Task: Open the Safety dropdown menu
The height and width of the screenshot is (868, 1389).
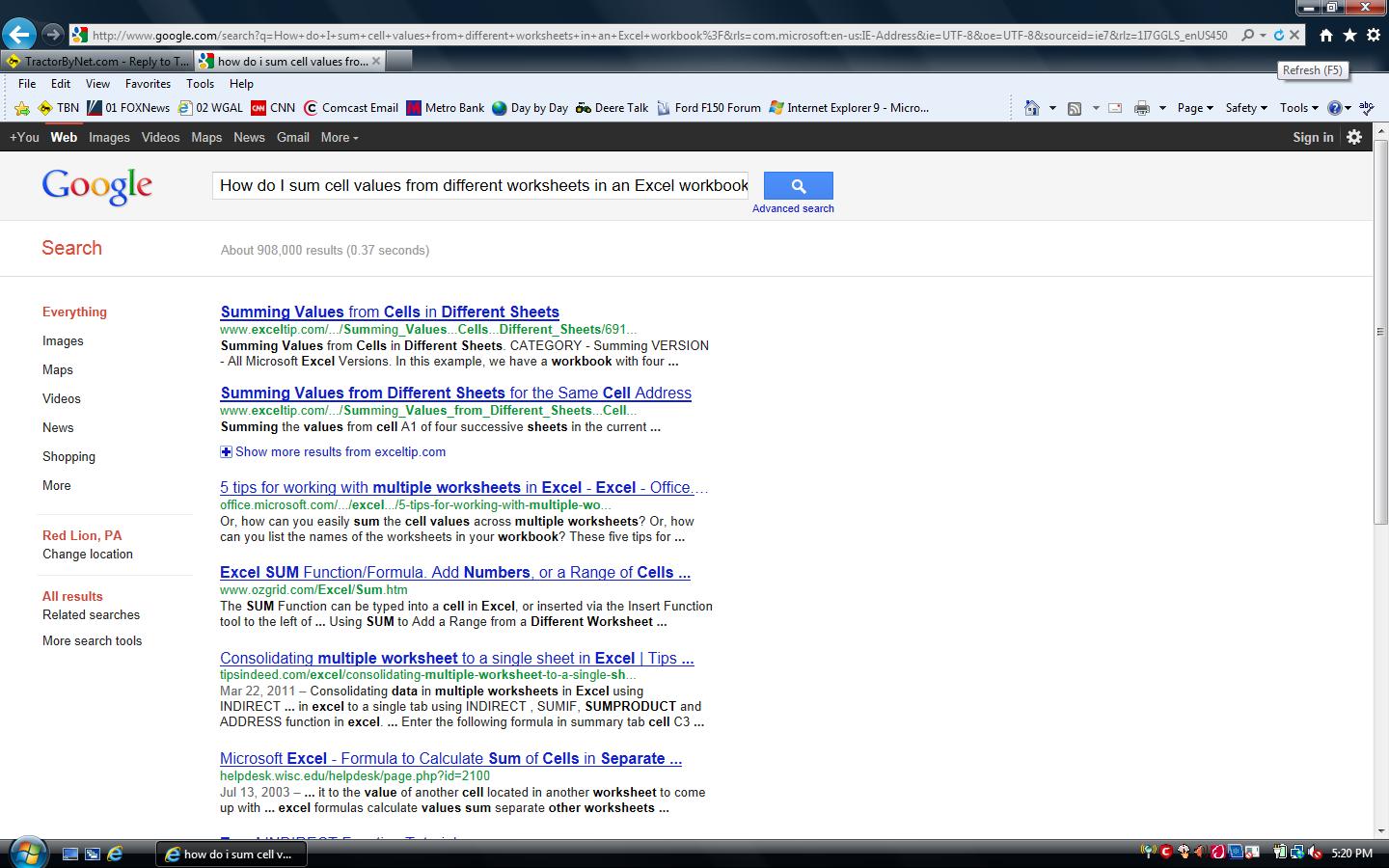Action: tap(1245, 108)
